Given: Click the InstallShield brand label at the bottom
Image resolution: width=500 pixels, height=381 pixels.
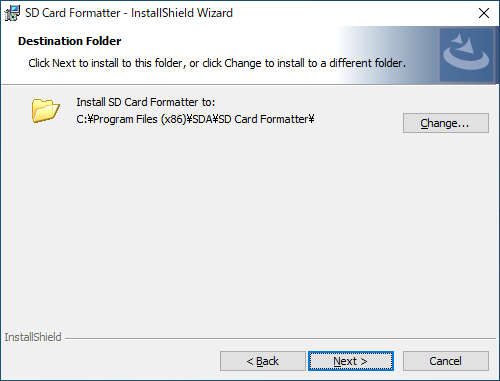Looking at the screenshot, I should (33, 337).
